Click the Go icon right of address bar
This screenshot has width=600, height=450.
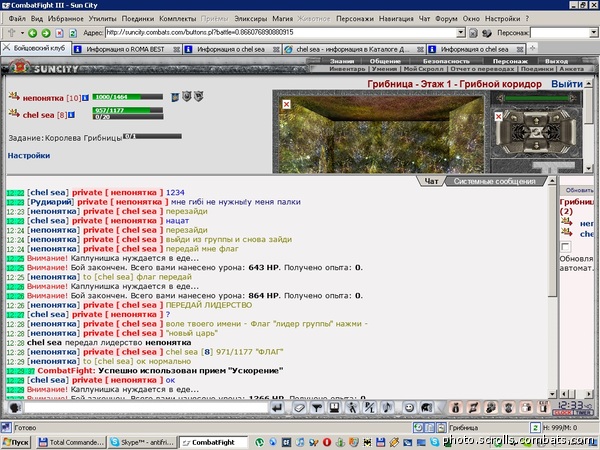[473, 33]
